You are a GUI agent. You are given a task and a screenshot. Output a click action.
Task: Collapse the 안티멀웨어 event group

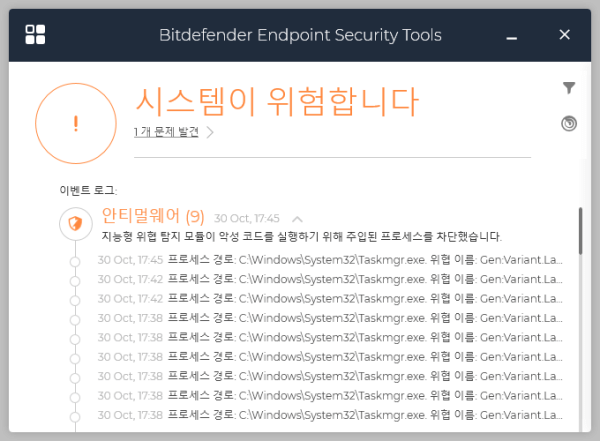(x=297, y=218)
